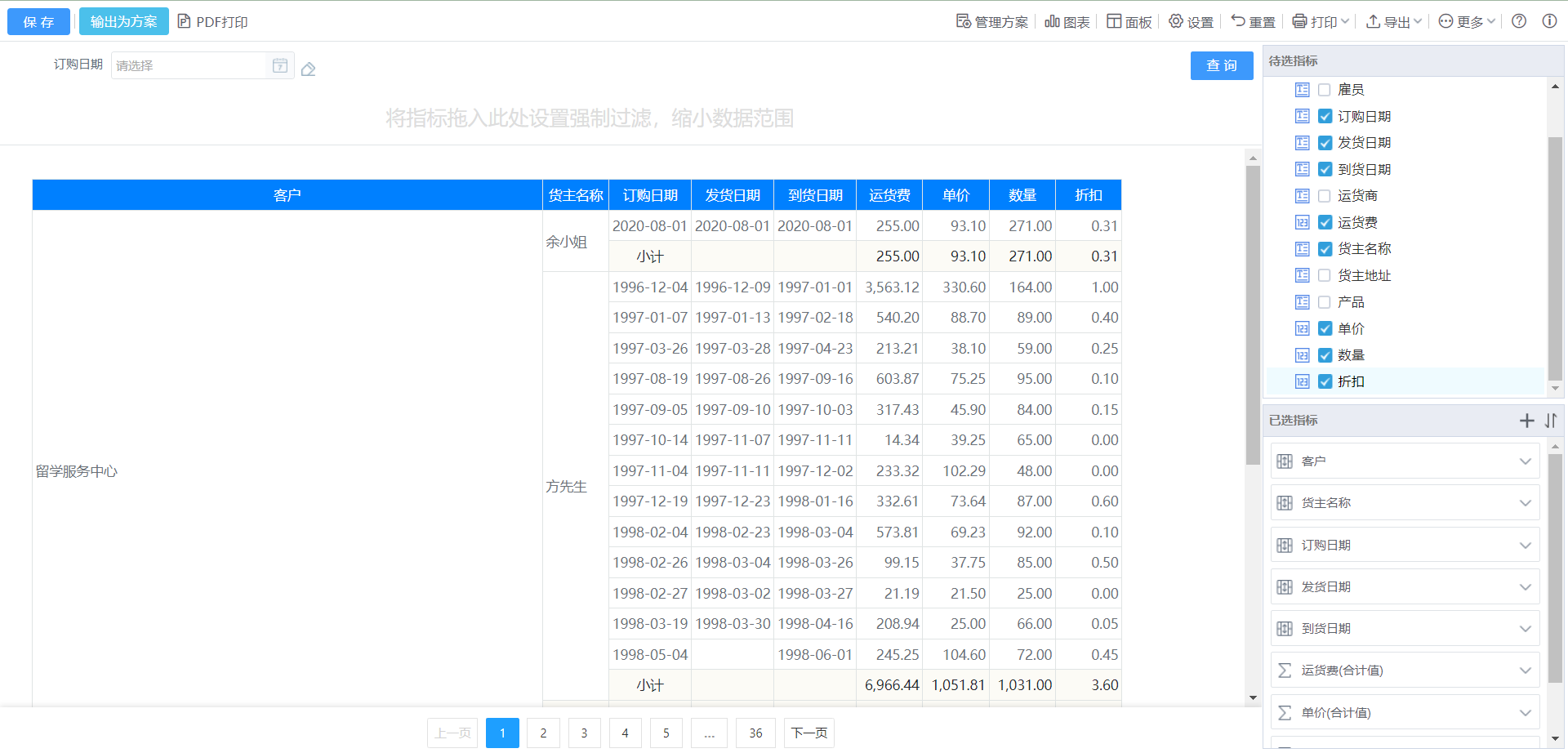The height and width of the screenshot is (753, 1568).
Task: Click the eraser clear-filter icon
Action: (x=308, y=69)
